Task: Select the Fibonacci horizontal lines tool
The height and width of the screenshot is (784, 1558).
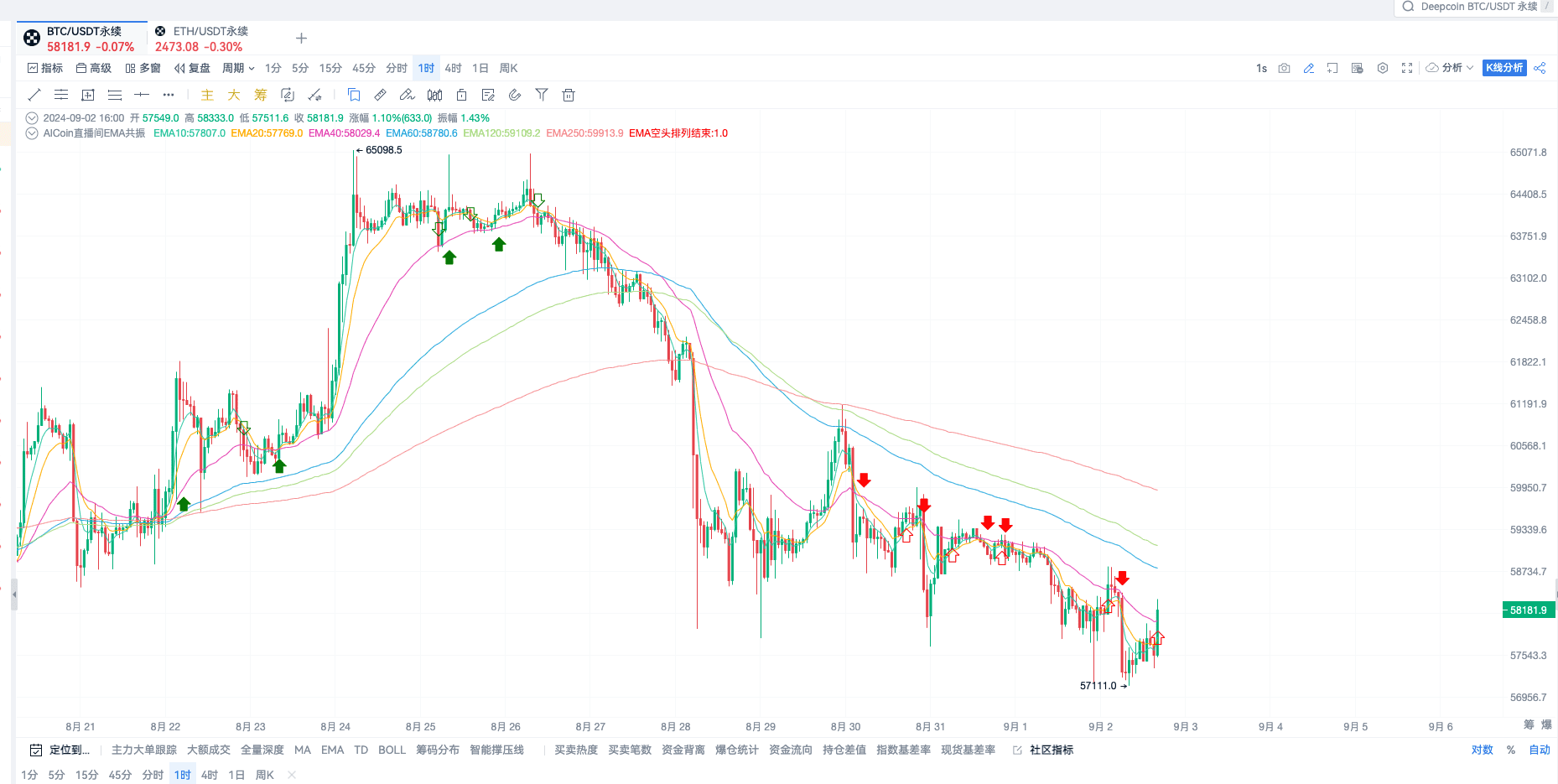Action: tap(115, 95)
